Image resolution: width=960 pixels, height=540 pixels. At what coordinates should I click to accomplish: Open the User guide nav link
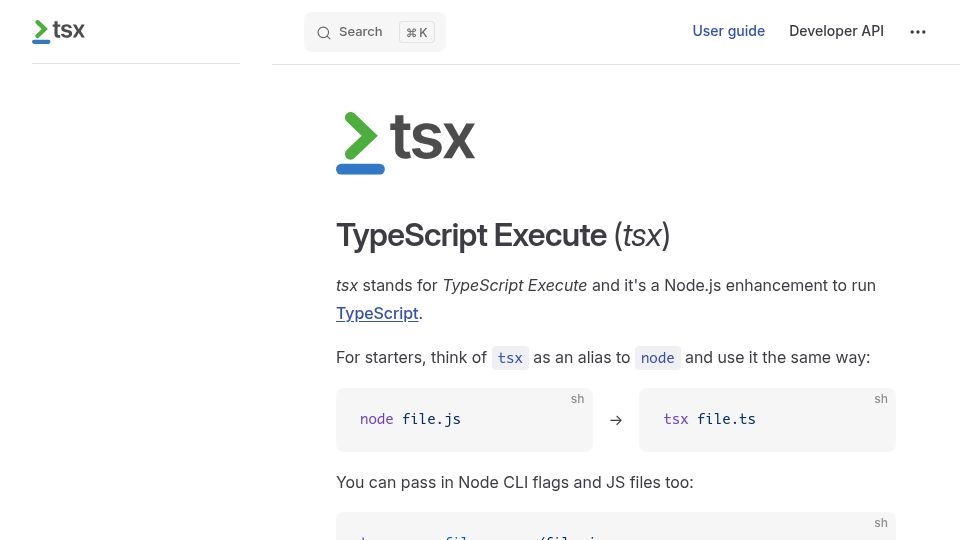click(729, 31)
